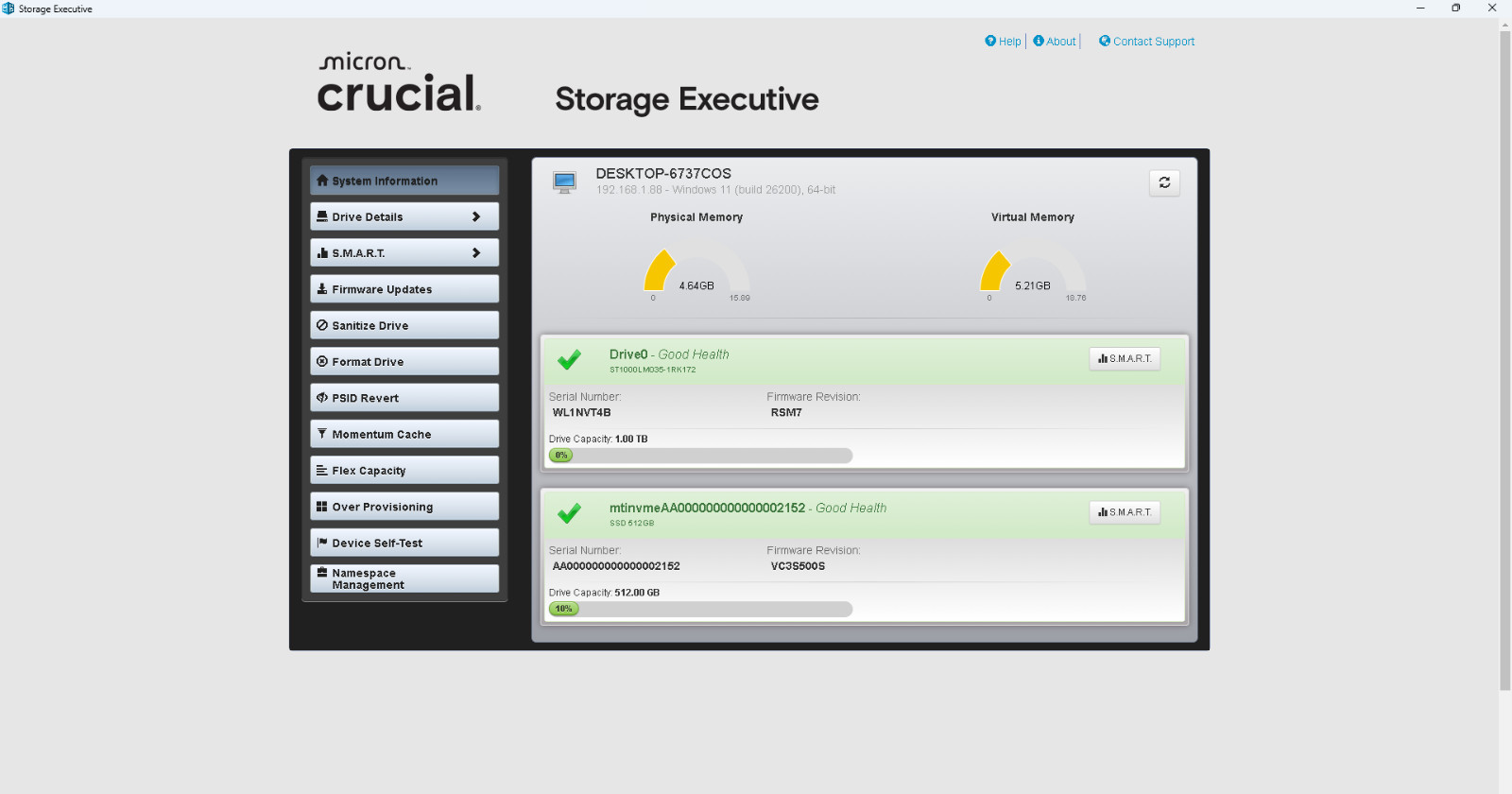Click the SSD 512GB model label
1512x794 pixels.
(631, 523)
